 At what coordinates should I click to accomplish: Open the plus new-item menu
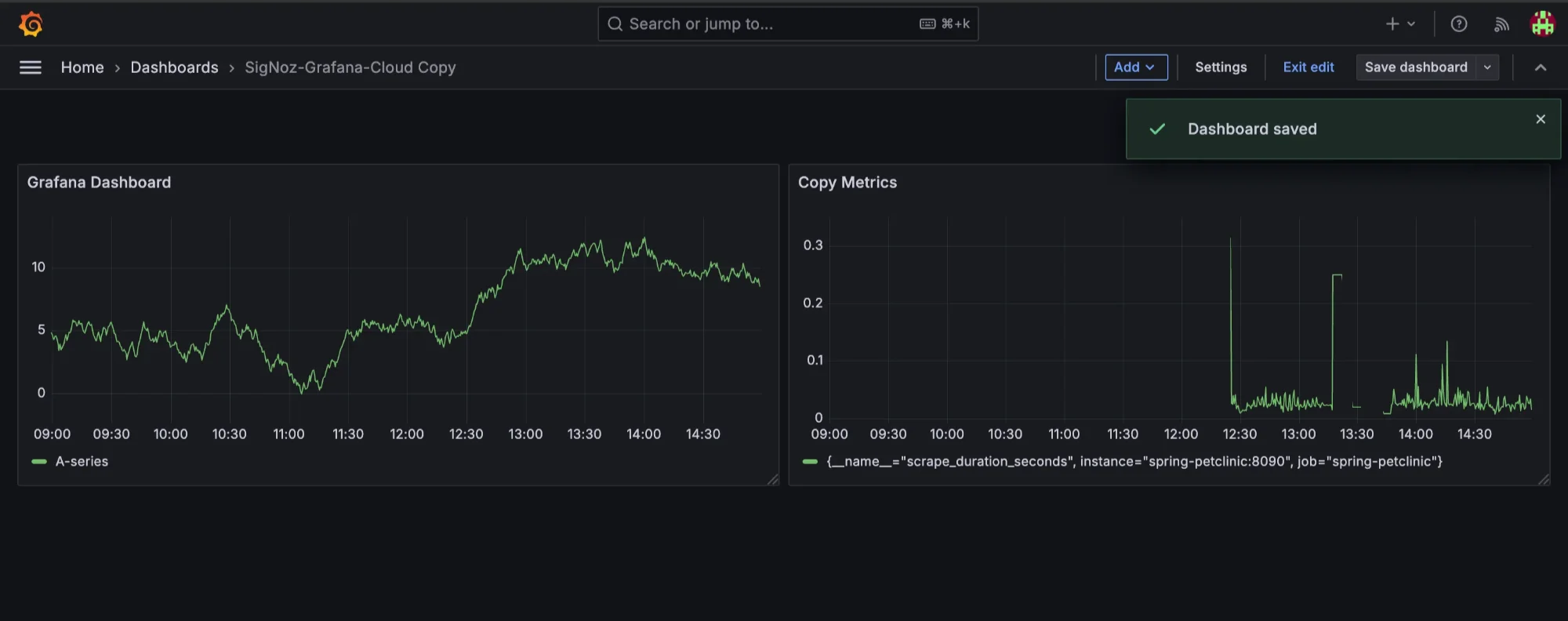(1400, 24)
